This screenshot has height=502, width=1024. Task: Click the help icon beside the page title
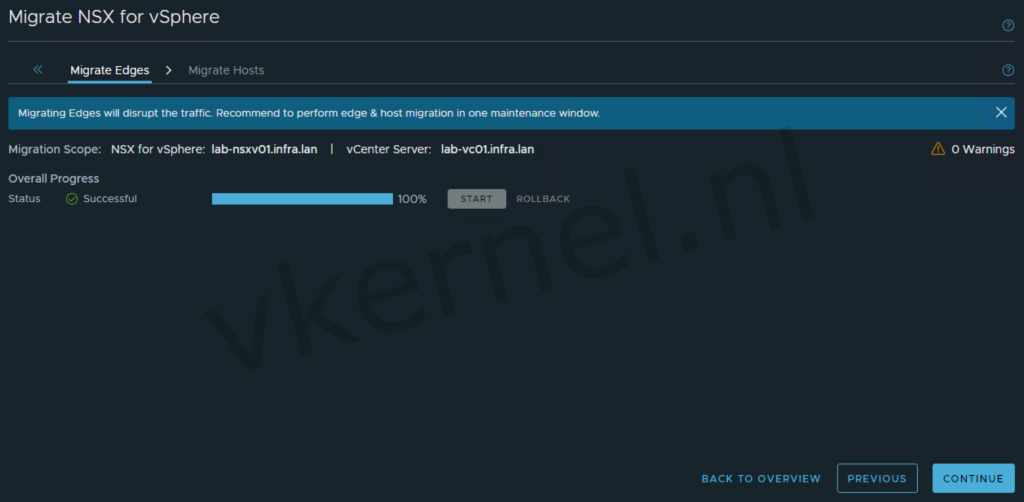tap(1008, 26)
